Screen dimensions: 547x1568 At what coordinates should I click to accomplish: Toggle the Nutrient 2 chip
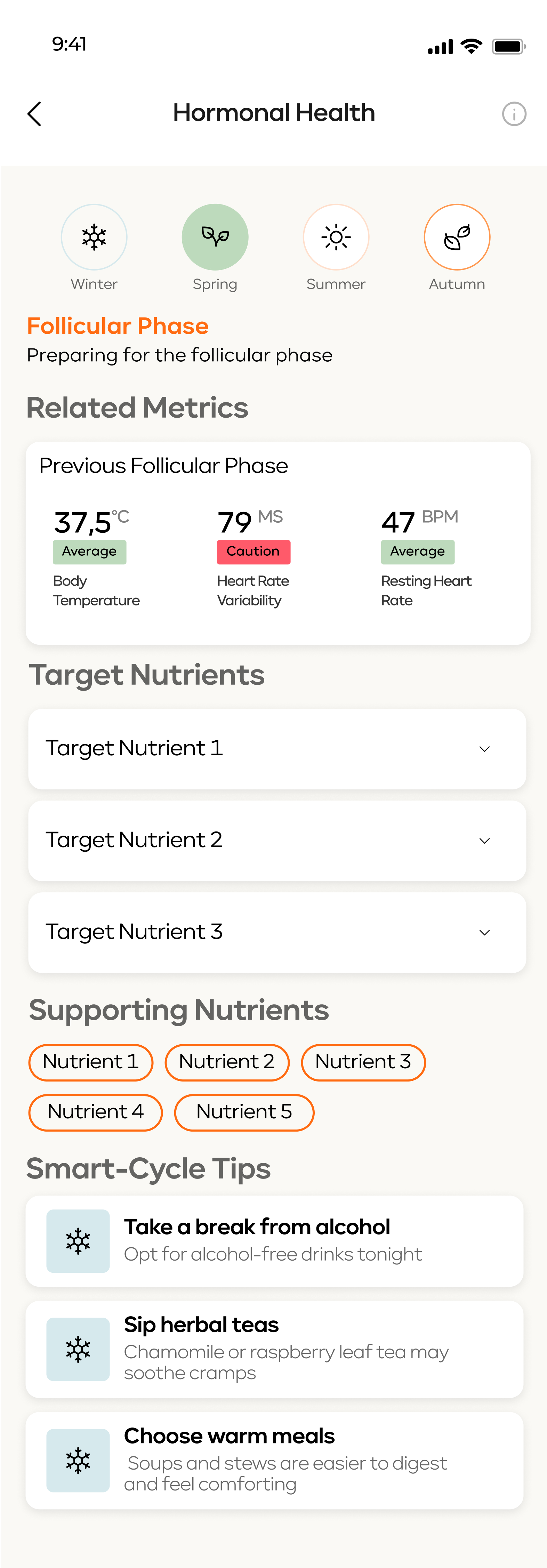point(227,1062)
